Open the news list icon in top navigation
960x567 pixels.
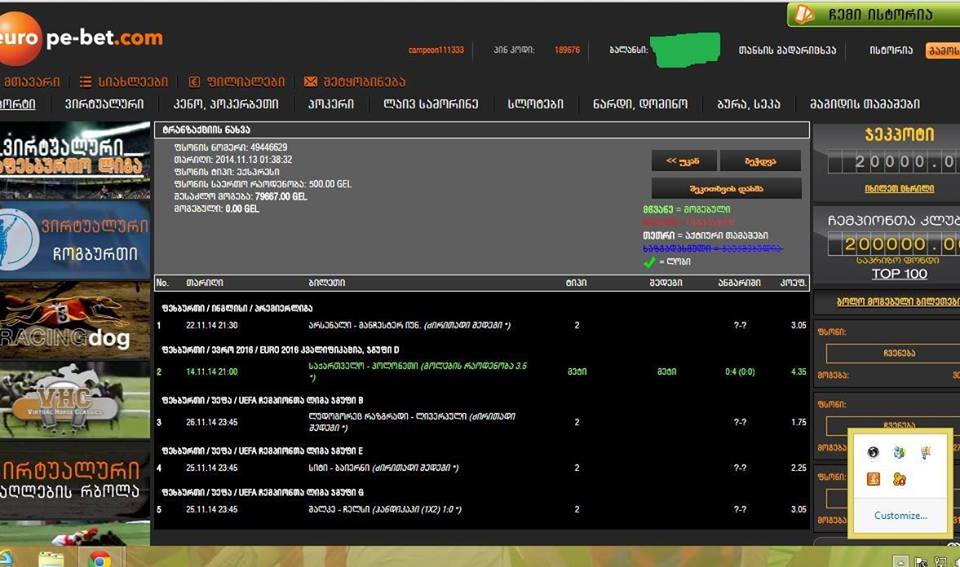click(x=87, y=81)
